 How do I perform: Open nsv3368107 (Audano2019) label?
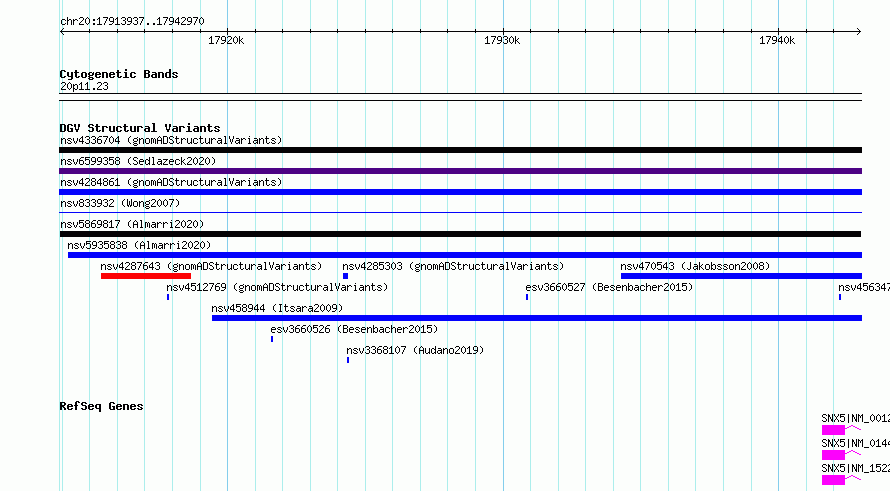pos(415,350)
